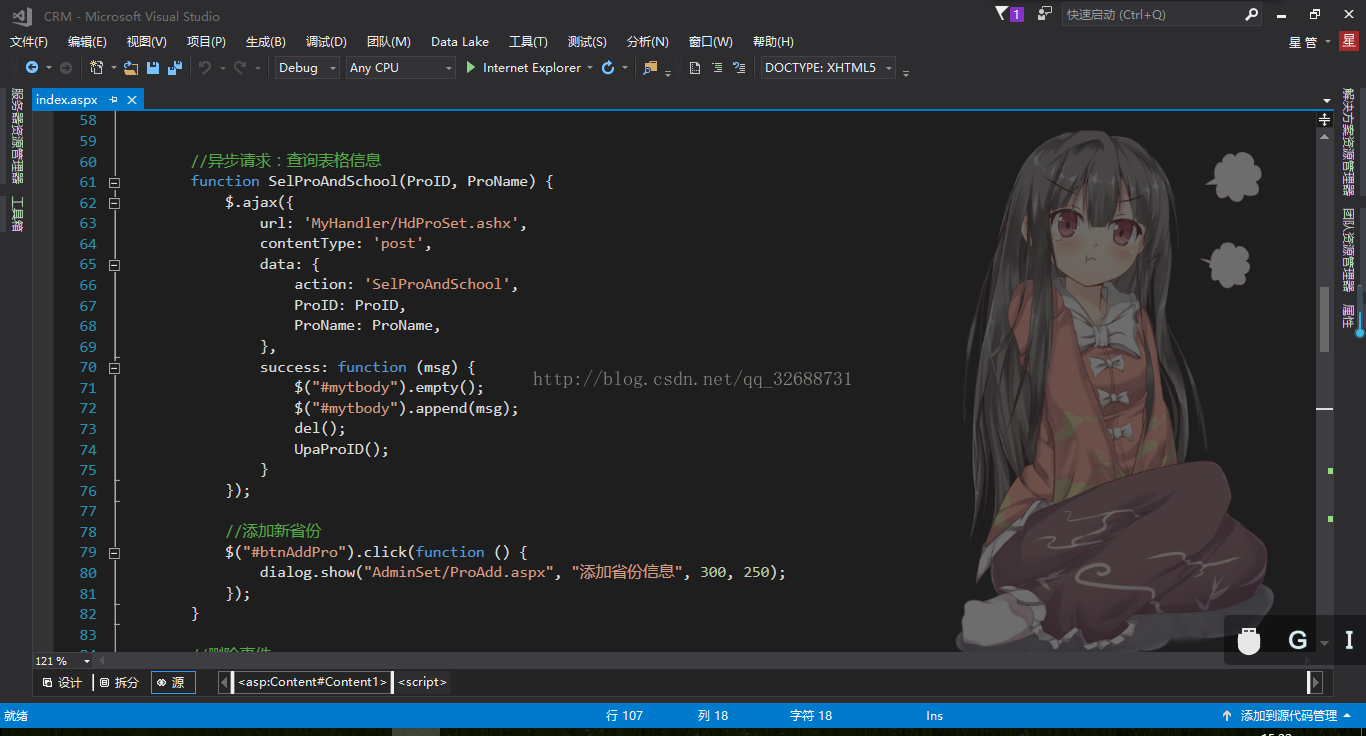Click the browser refresh icon
Viewport: 1366px width, 736px height.
tap(608, 68)
